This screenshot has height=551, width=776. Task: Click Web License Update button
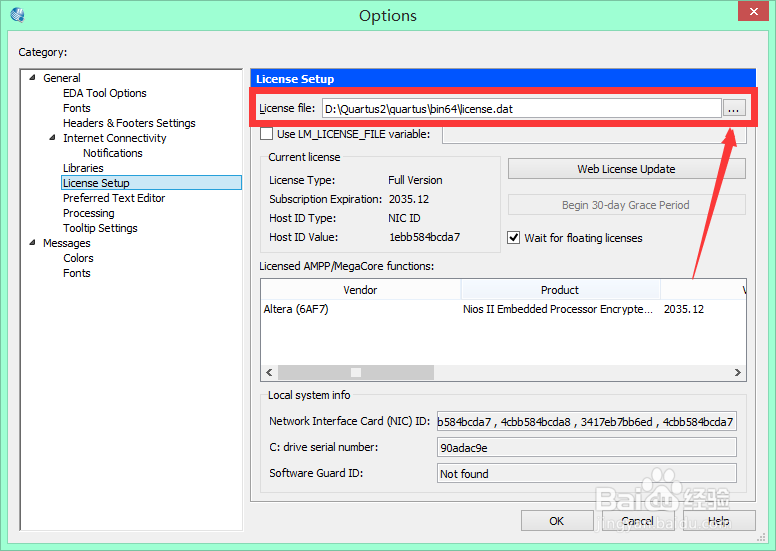626,169
